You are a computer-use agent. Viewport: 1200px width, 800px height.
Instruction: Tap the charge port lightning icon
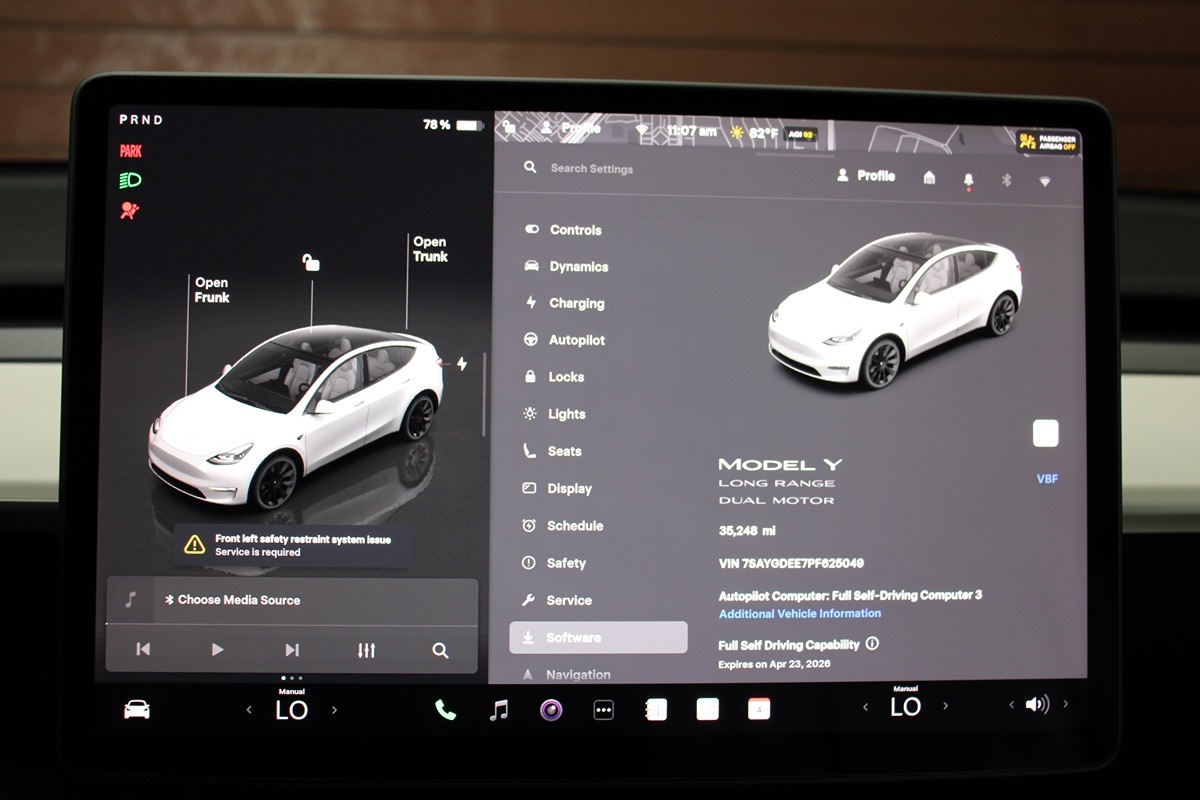pos(461,364)
